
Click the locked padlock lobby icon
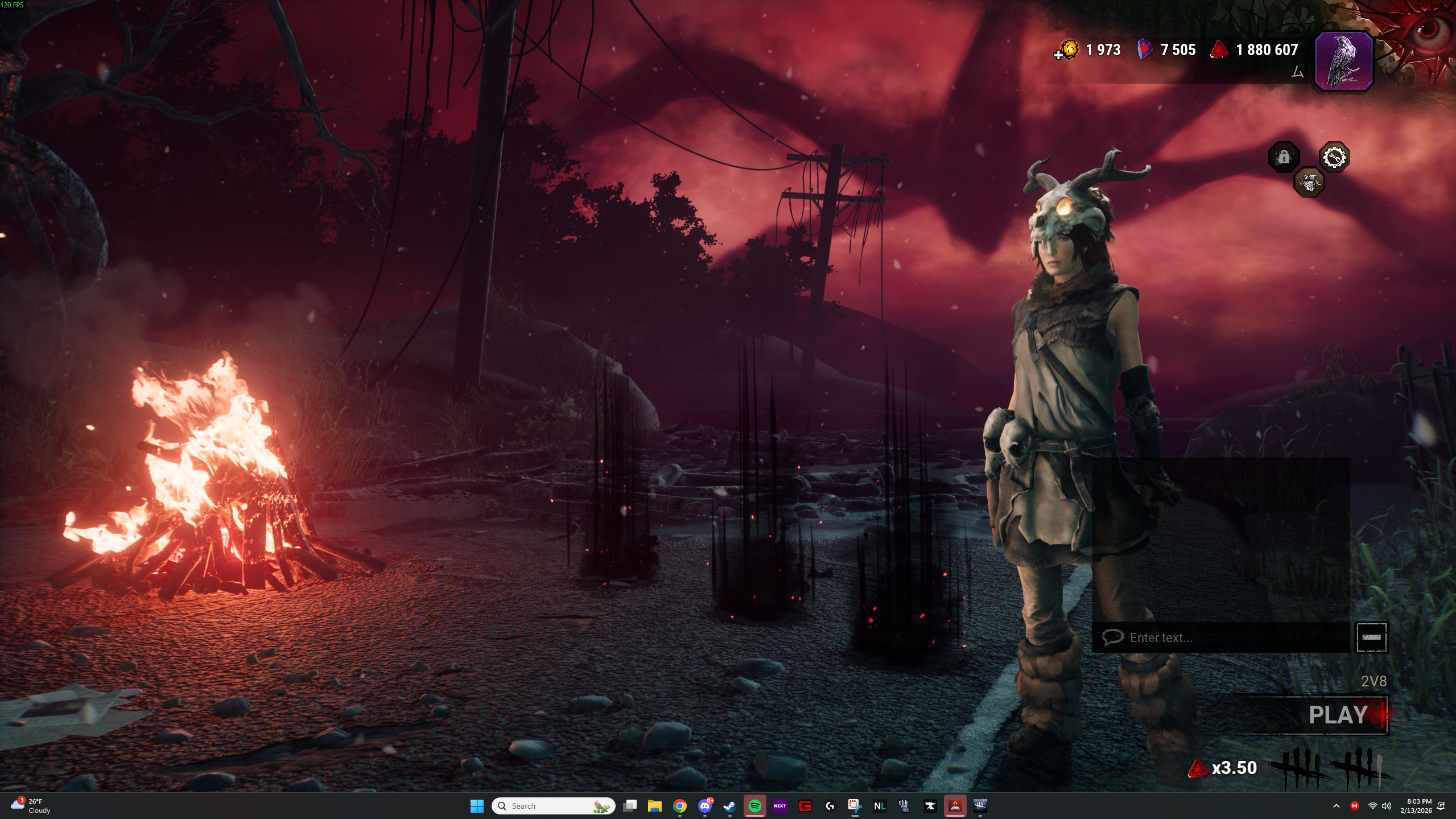[x=1284, y=157]
